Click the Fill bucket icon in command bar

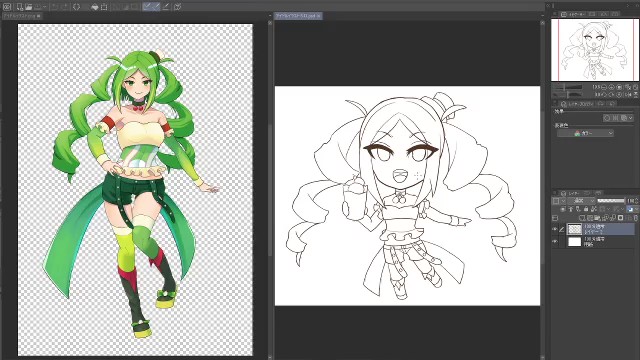click(95, 7)
